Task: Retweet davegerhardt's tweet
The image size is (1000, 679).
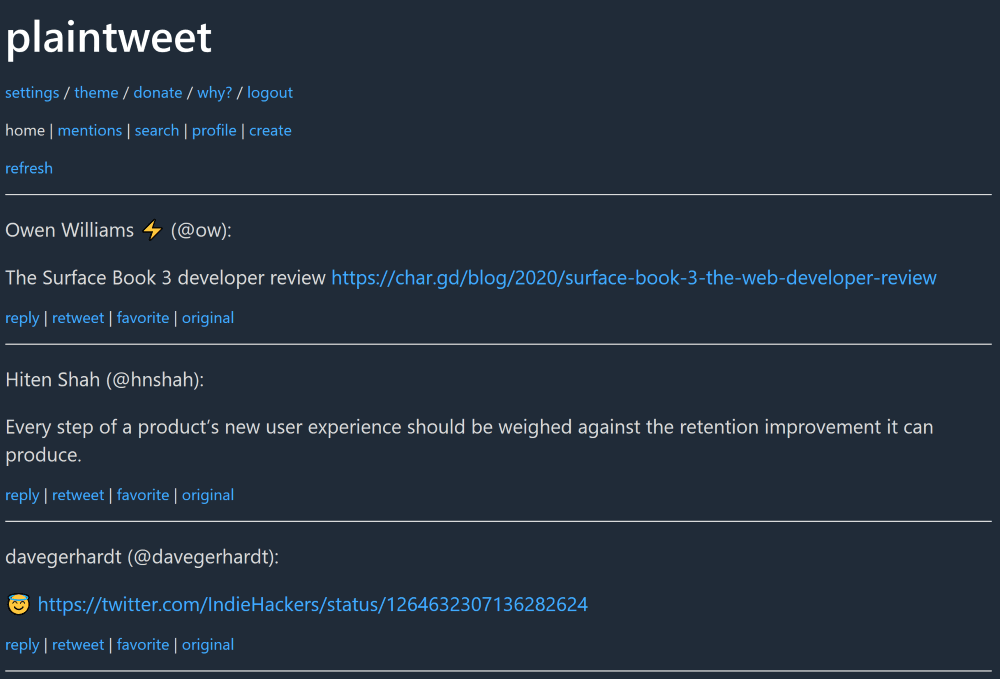Action: pyautogui.click(x=78, y=645)
